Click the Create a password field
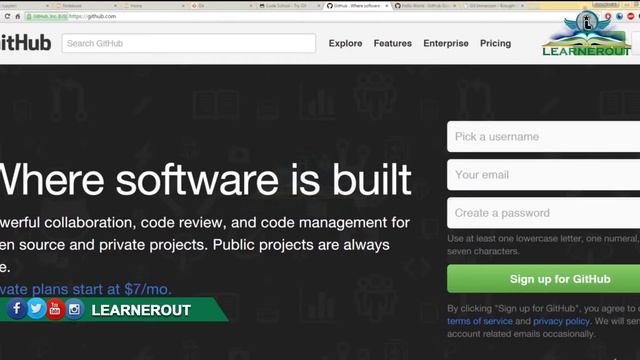The height and width of the screenshot is (360, 640). 543,213
